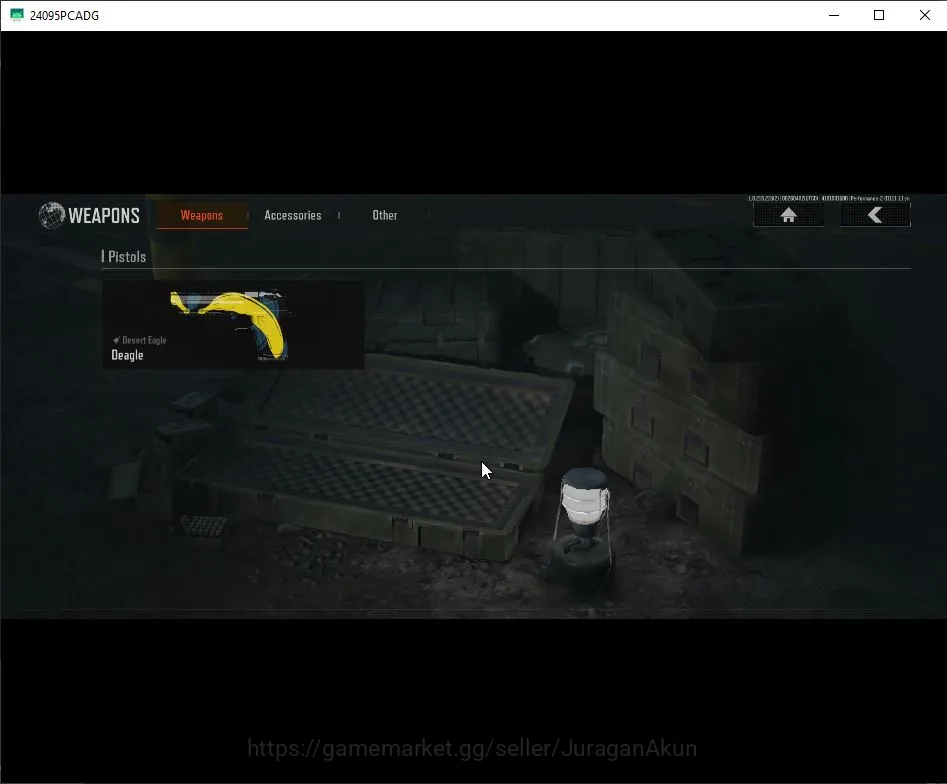This screenshot has height=784, width=947.
Task: Click the 24095PCADG window title
Action: pyautogui.click(x=65, y=16)
